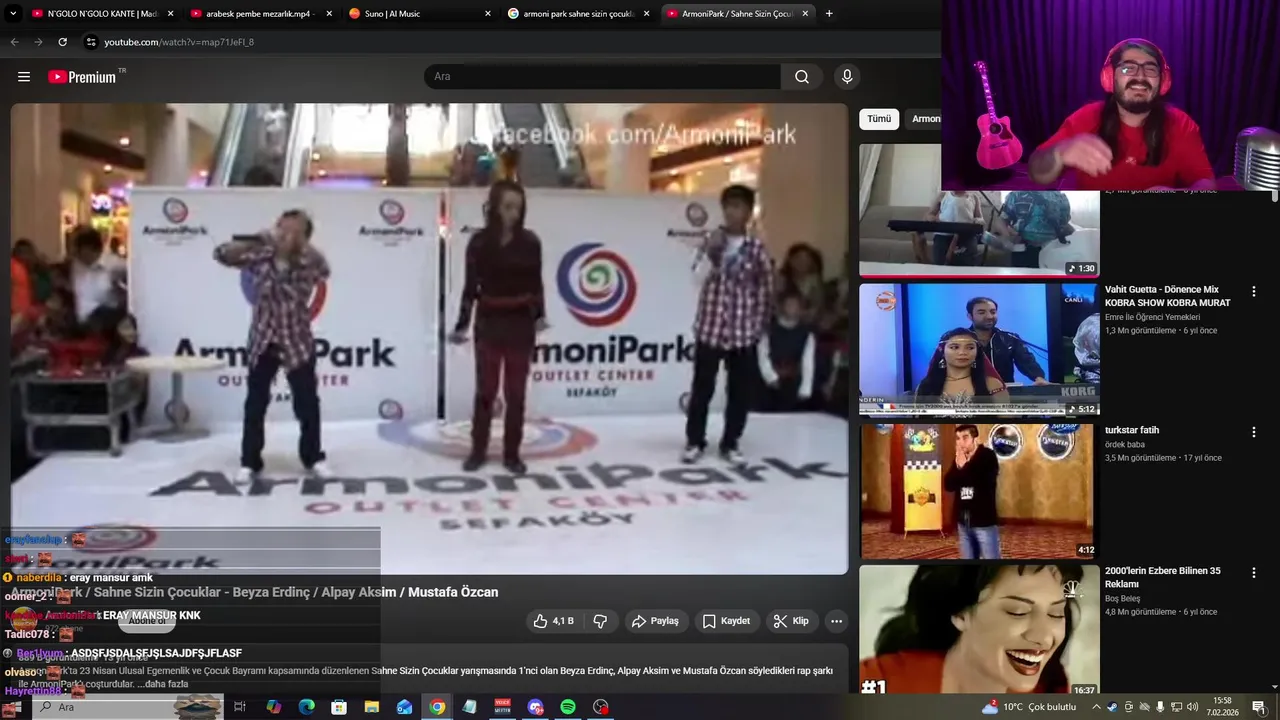Open 'Vahit Guetta - Dönence Mix' title link
Image resolution: width=1280 pixels, height=720 pixels.
(1167, 296)
